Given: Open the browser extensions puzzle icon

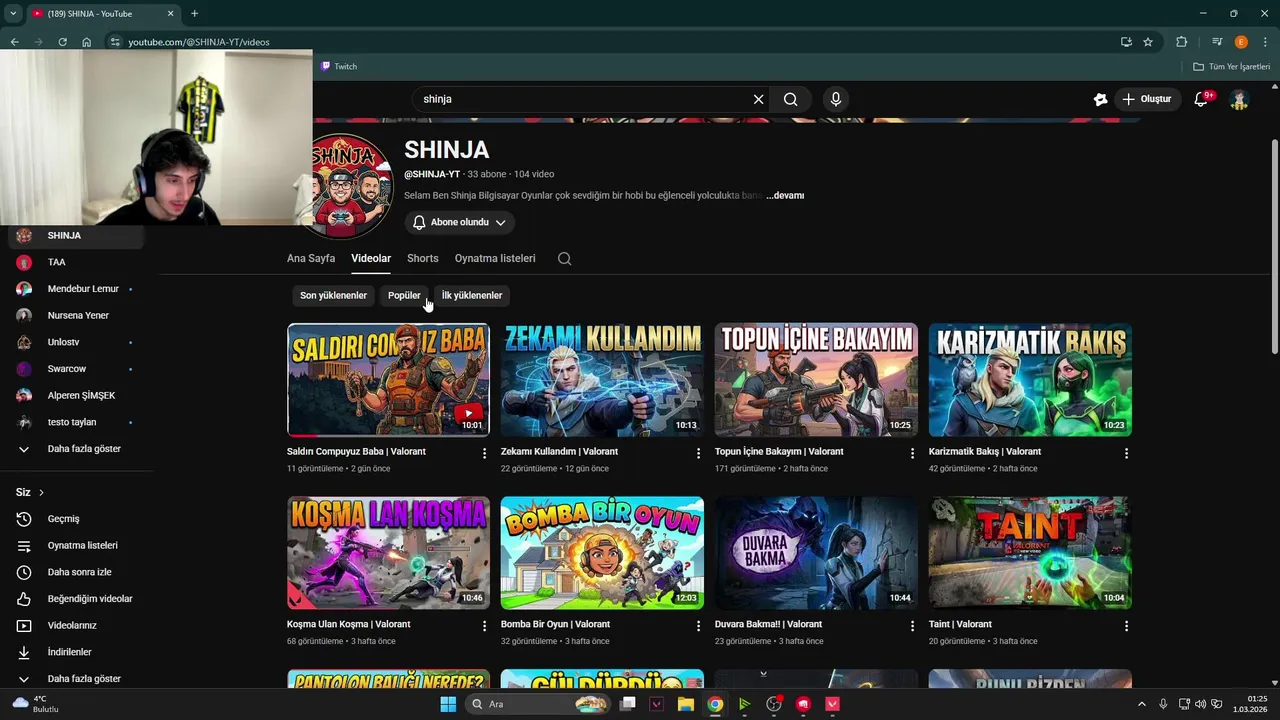Looking at the screenshot, I should tap(1182, 42).
